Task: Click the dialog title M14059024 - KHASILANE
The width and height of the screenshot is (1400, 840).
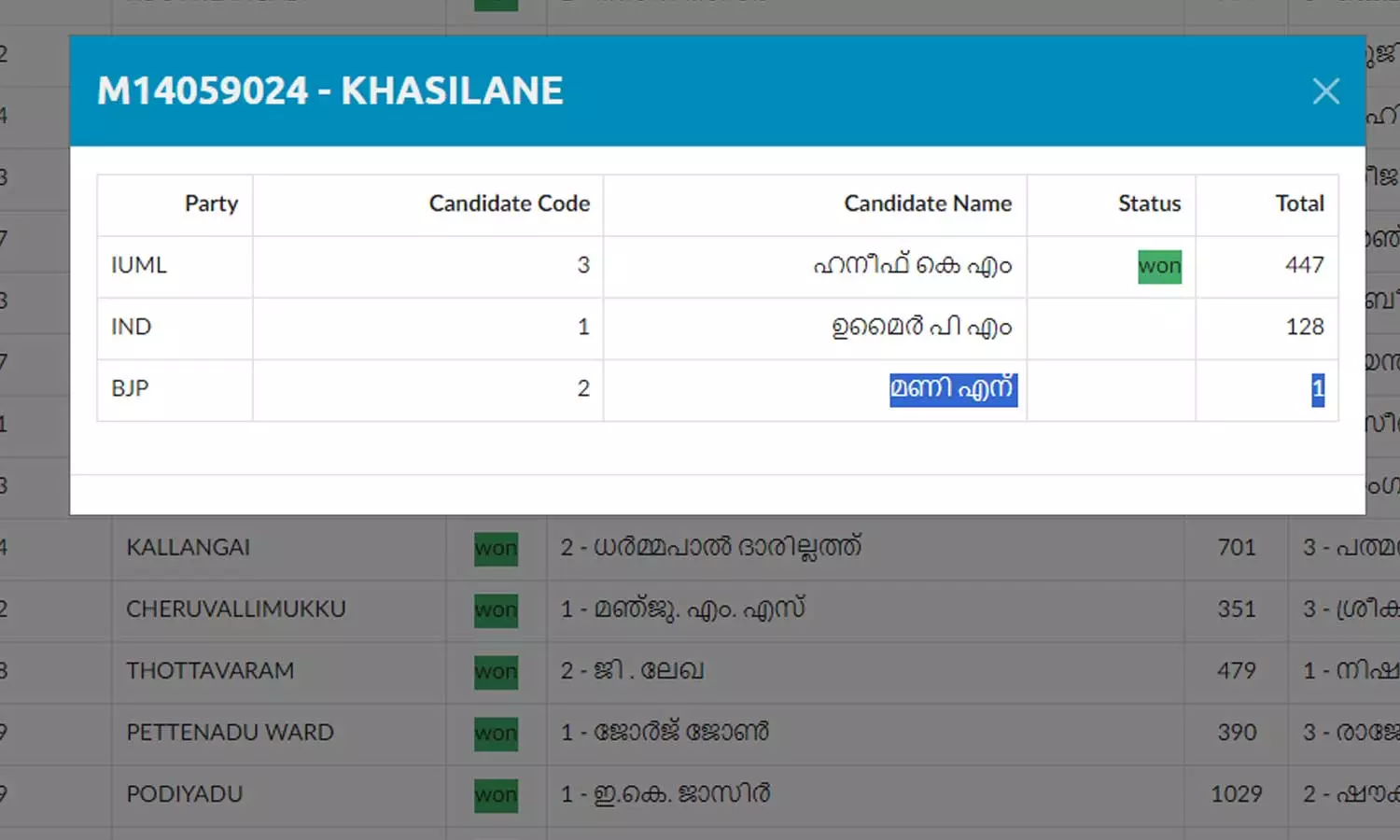Action: coord(330,91)
